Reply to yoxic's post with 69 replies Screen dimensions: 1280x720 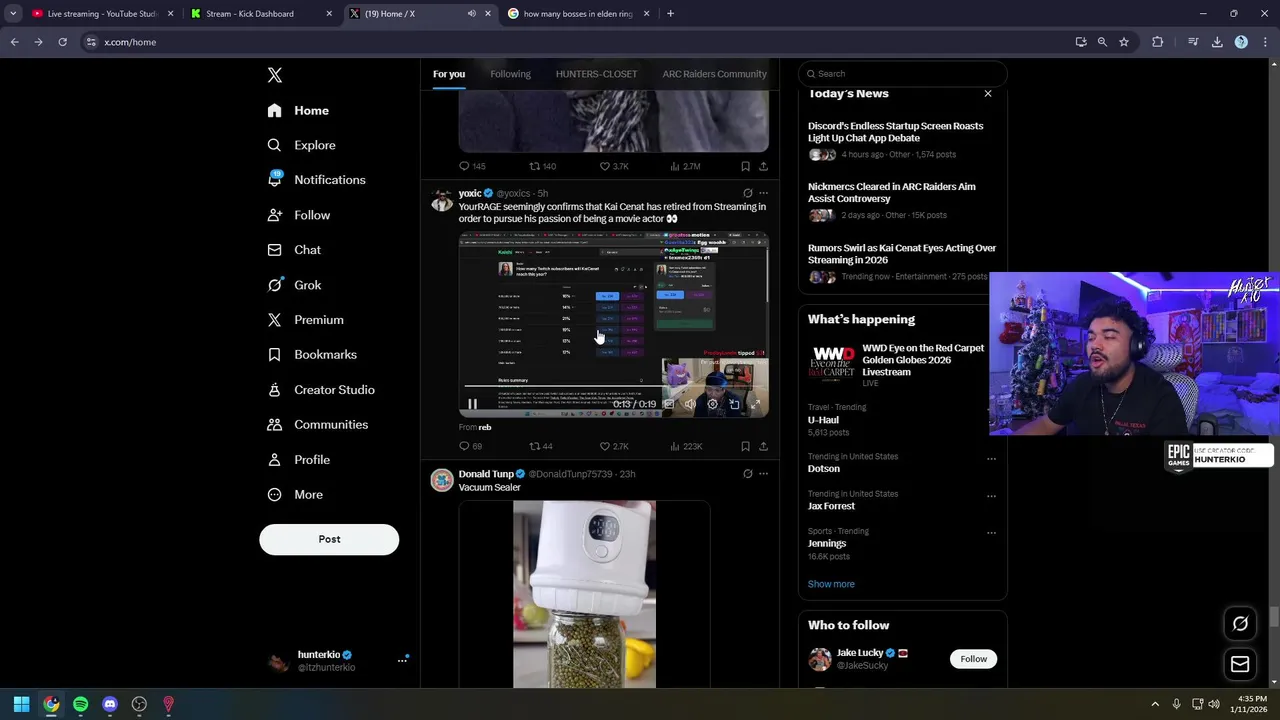[x=470, y=446]
